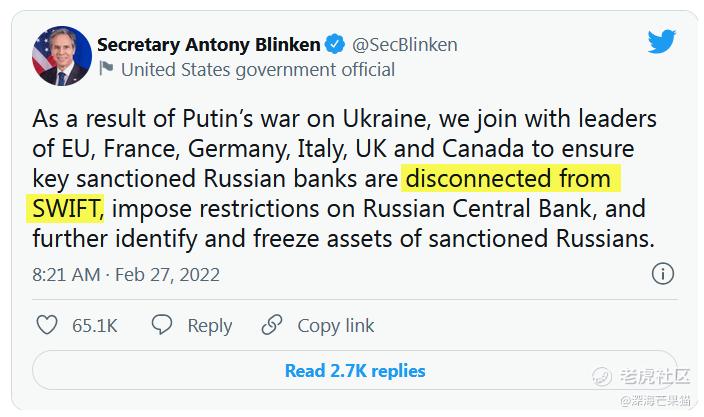Click the government official flag icon

[106, 70]
